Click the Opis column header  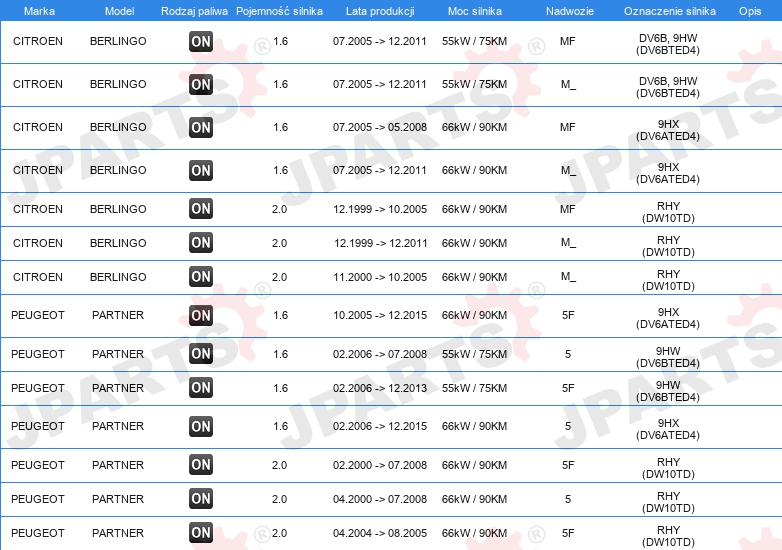pos(750,11)
